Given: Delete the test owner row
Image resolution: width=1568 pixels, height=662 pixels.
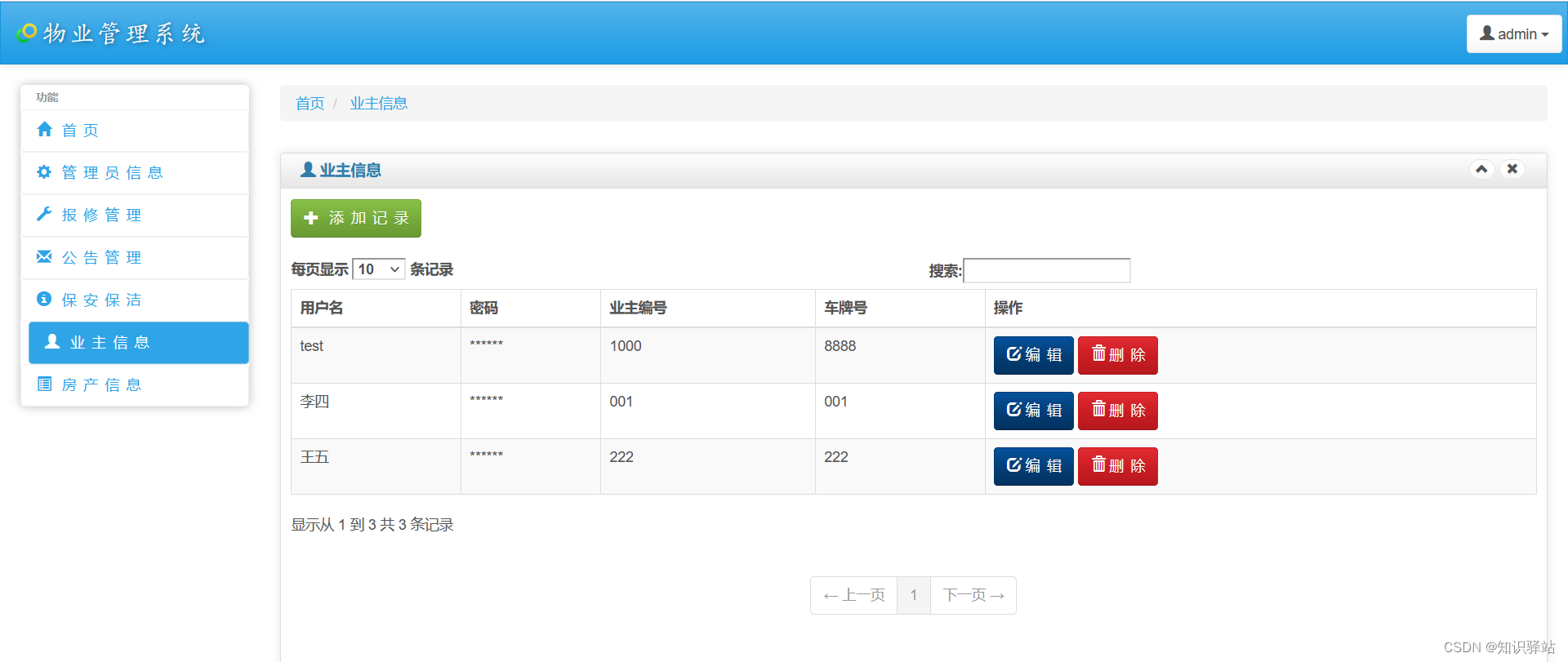Looking at the screenshot, I should [x=1118, y=355].
